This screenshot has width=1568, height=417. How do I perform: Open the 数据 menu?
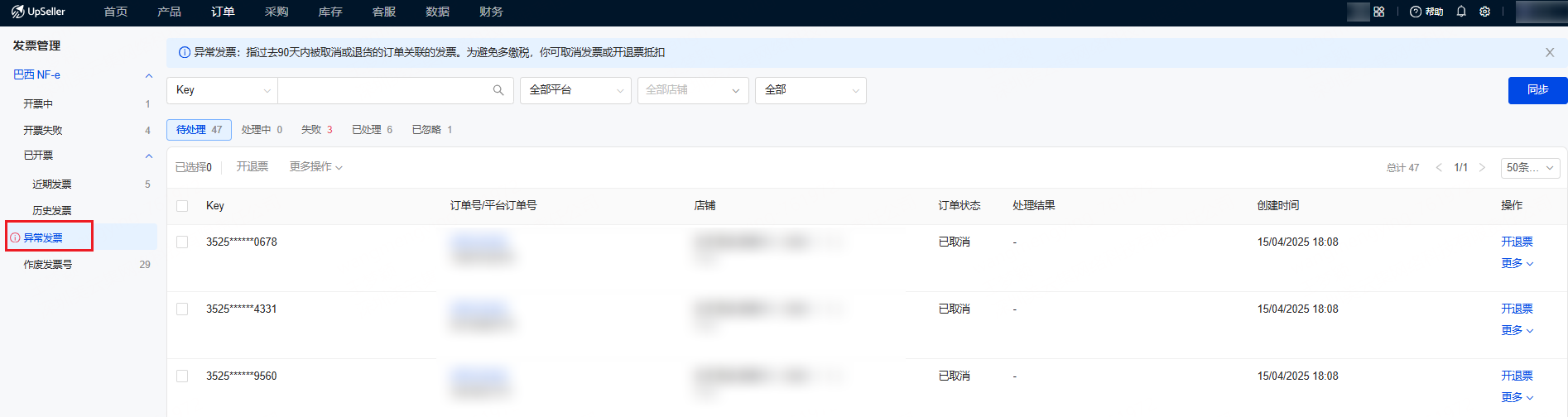tap(437, 12)
